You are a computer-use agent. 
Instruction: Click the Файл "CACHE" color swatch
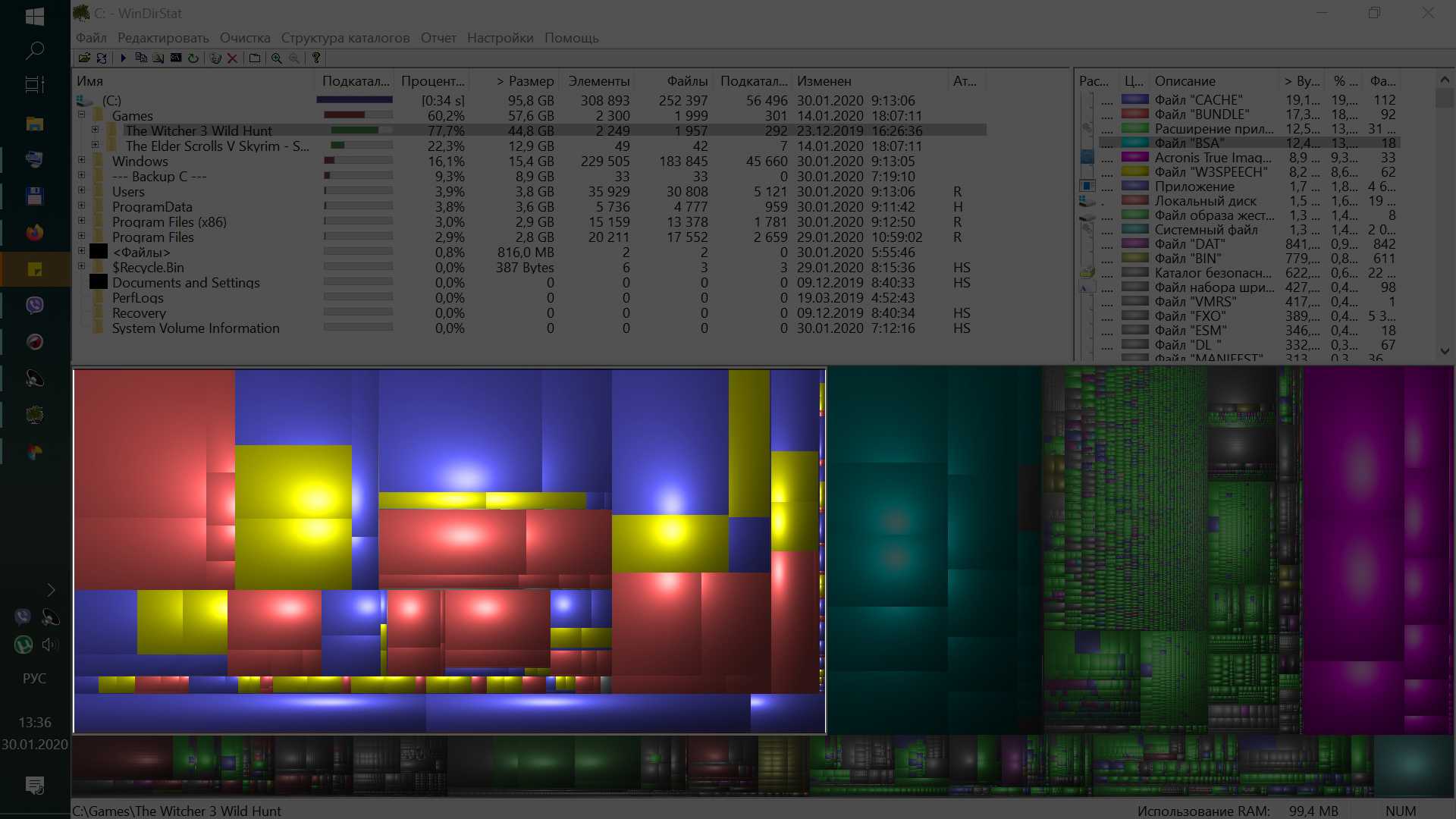tap(1134, 99)
